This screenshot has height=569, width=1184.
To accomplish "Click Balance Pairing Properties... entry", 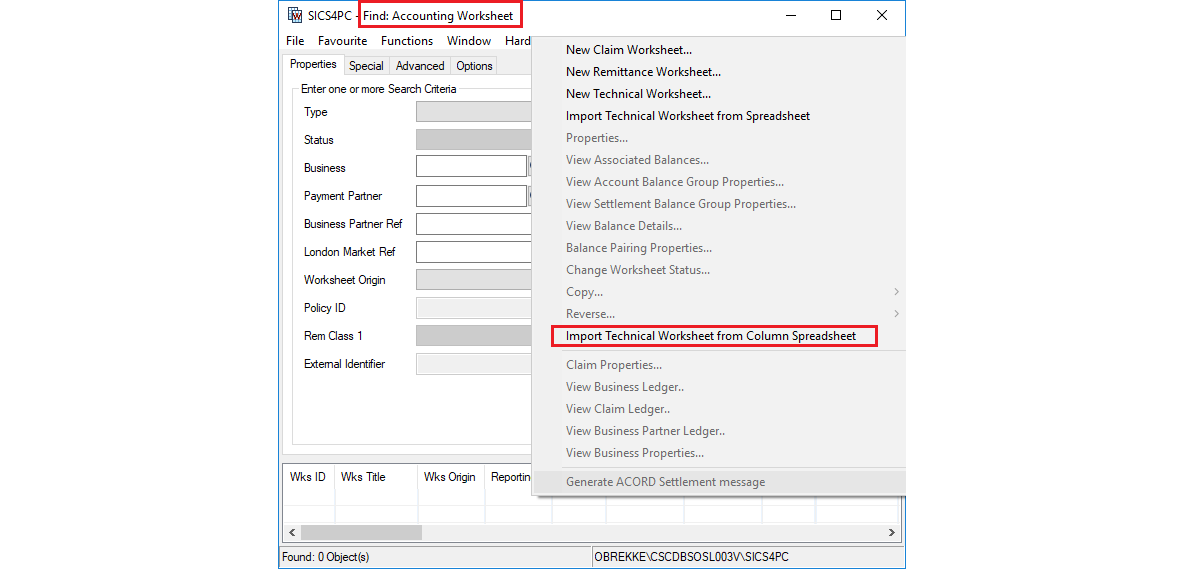I will (639, 248).
